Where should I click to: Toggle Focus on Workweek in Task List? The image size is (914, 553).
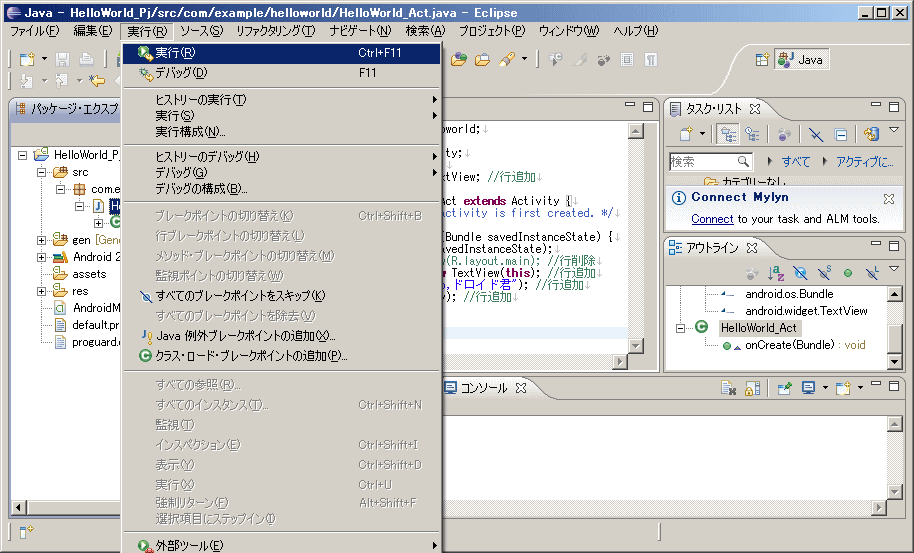coord(784,135)
